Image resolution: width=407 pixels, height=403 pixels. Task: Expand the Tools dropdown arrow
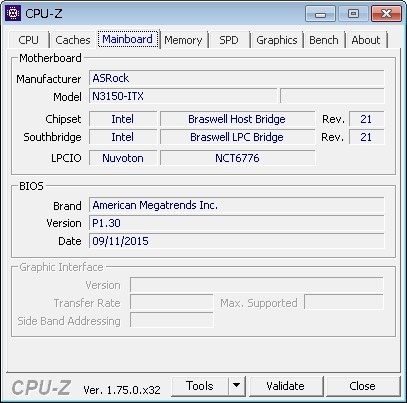[x=237, y=386]
